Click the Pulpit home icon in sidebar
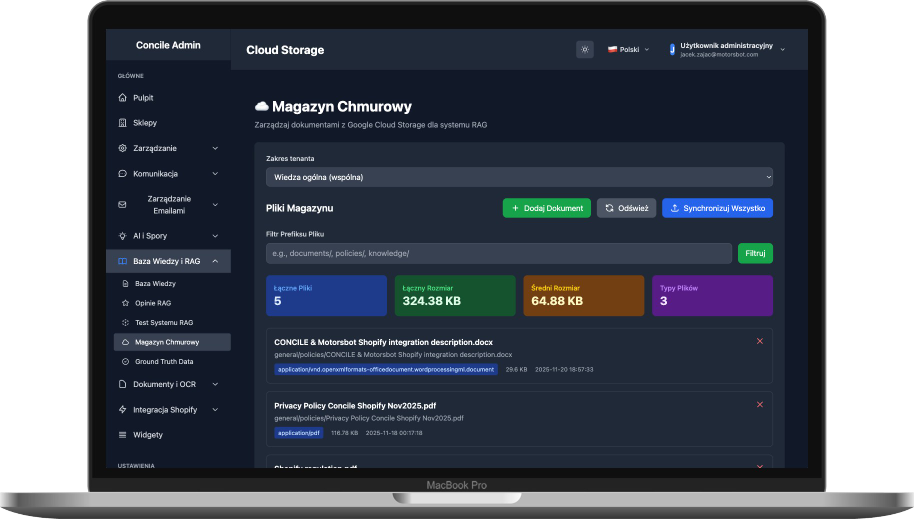This screenshot has height=519, width=914. [122, 98]
